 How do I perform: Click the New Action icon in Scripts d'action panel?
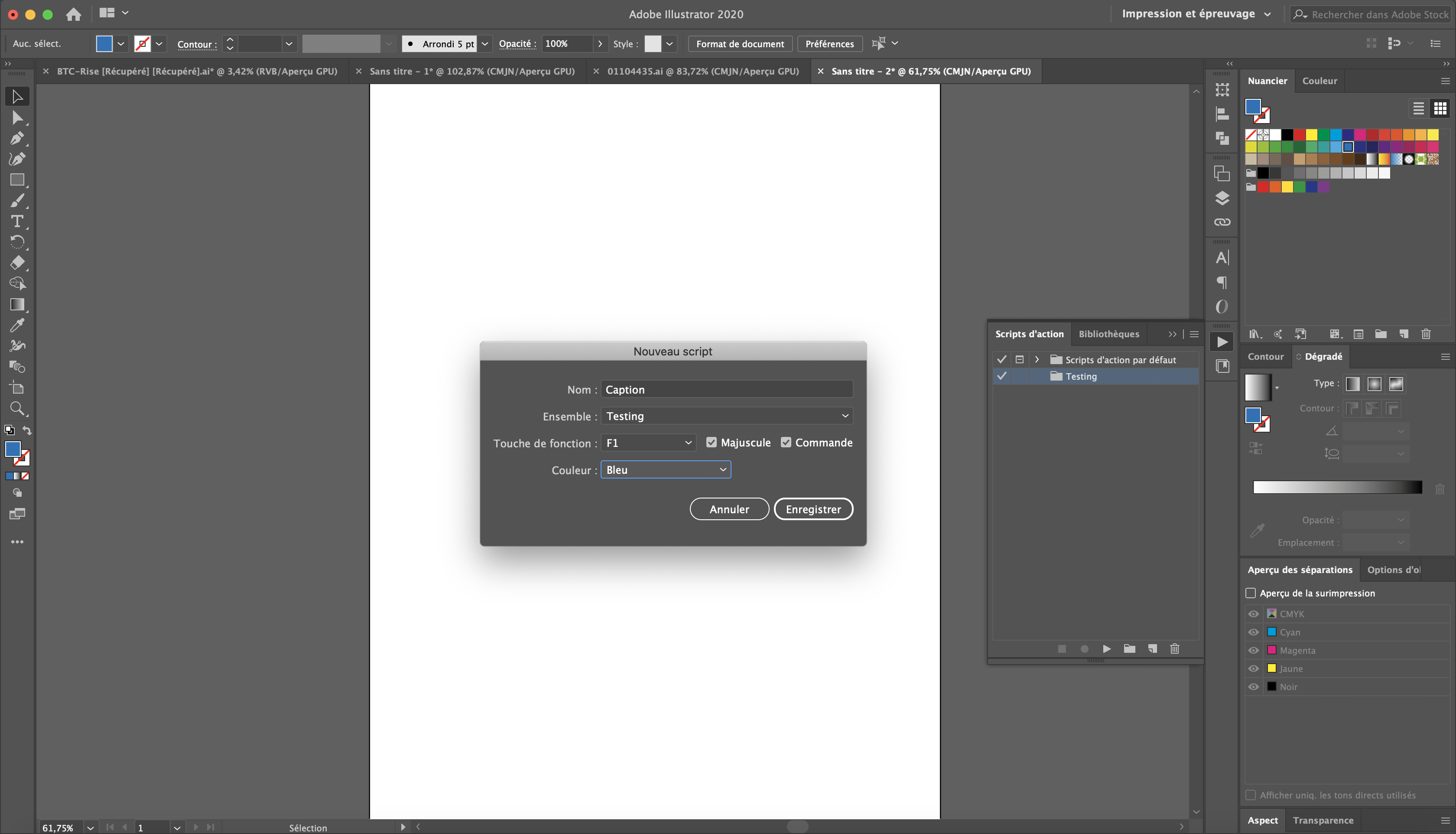tap(1153, 648)
